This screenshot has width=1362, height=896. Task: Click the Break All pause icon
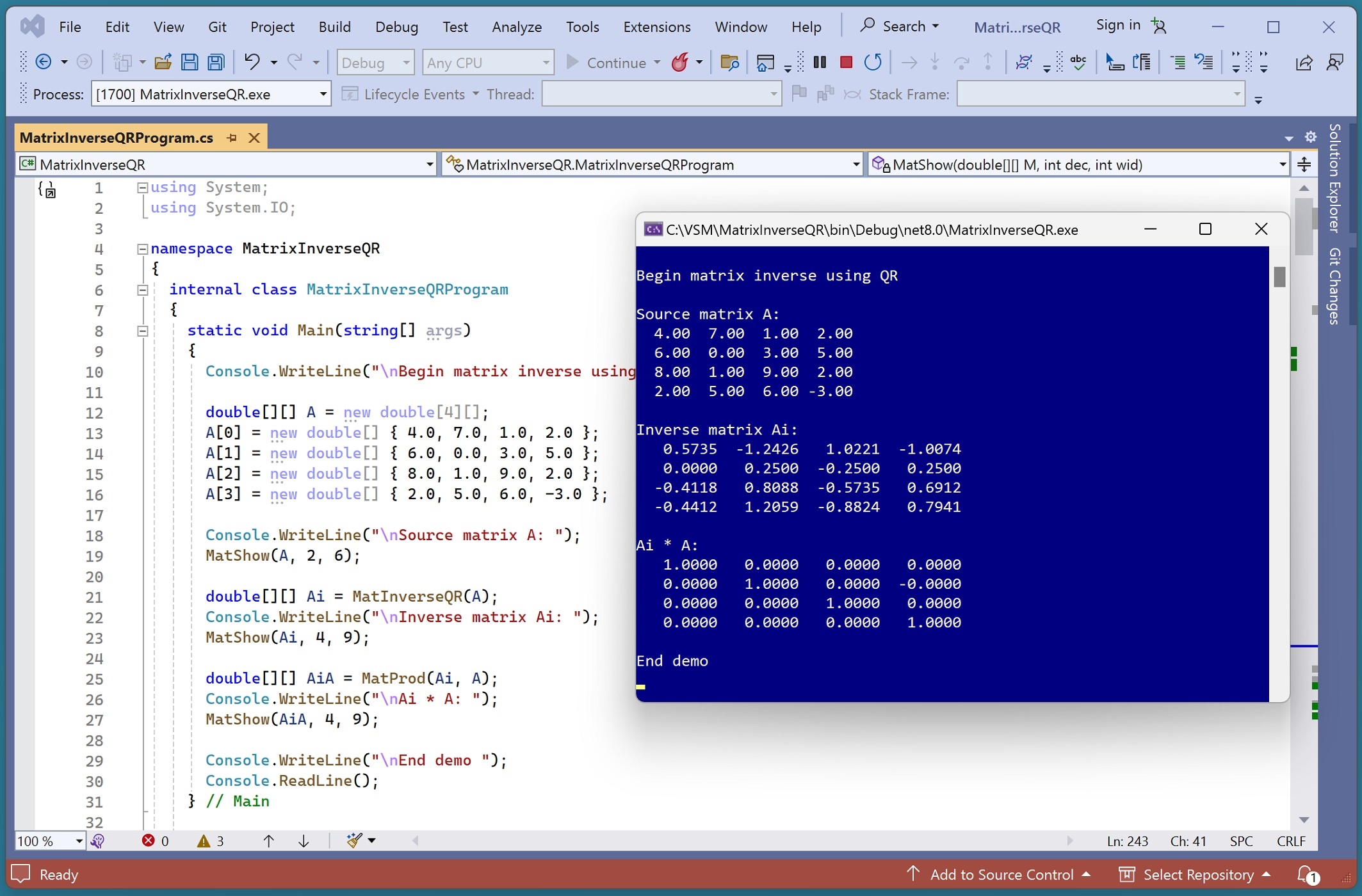pyautogui.click(x=820, y=62)
